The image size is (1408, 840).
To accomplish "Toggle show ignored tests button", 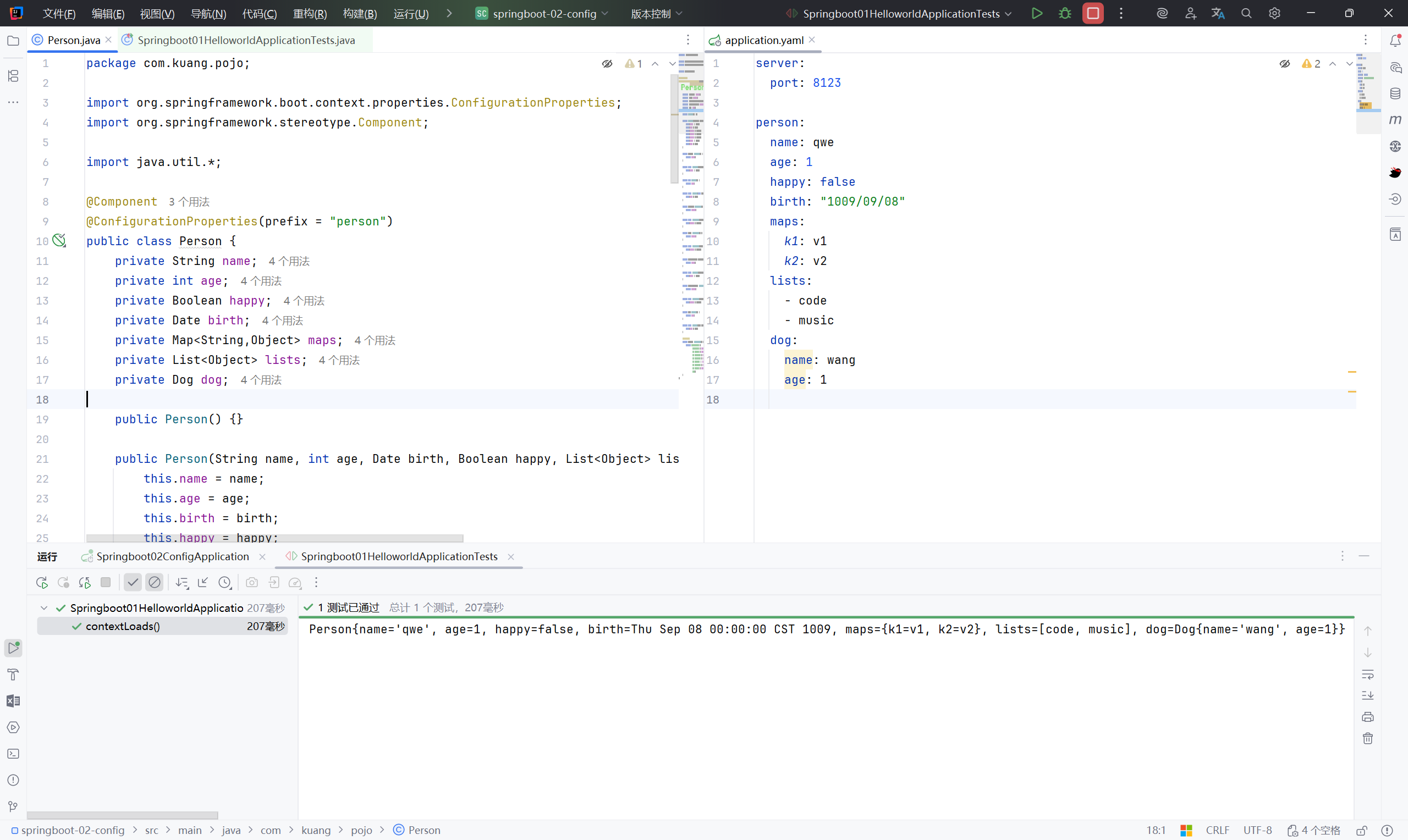I will pyautogui.click(x=154, y=583).
